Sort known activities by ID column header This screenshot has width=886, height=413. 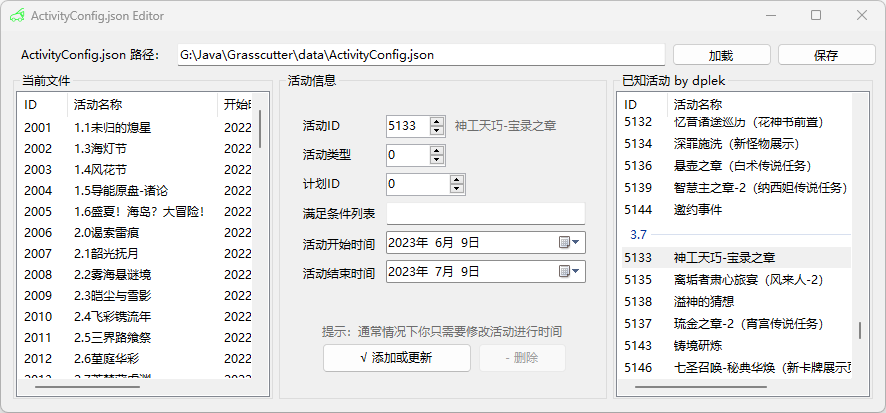click(640, 104)
